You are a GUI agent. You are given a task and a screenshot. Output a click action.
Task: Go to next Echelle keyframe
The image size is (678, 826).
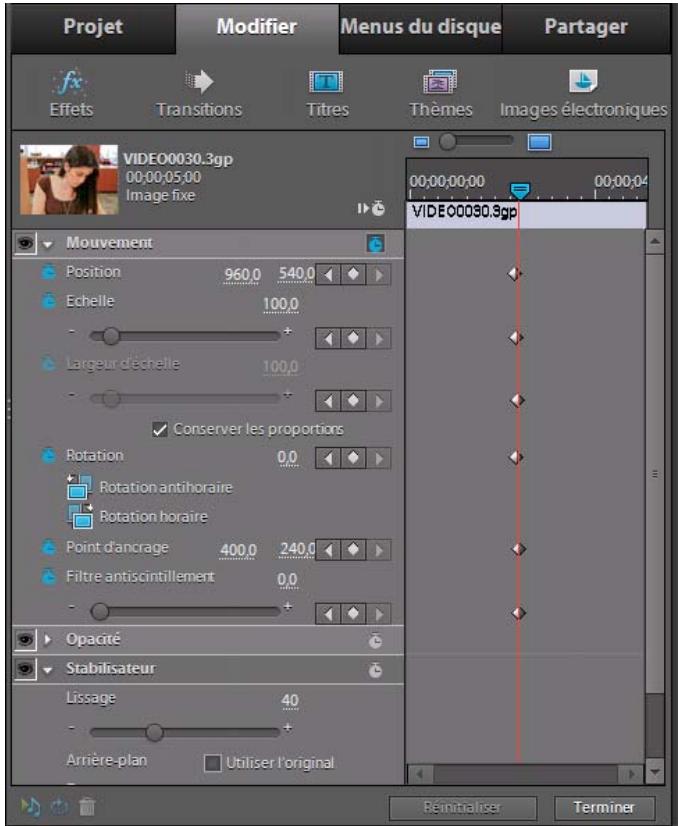pos(379,338)
